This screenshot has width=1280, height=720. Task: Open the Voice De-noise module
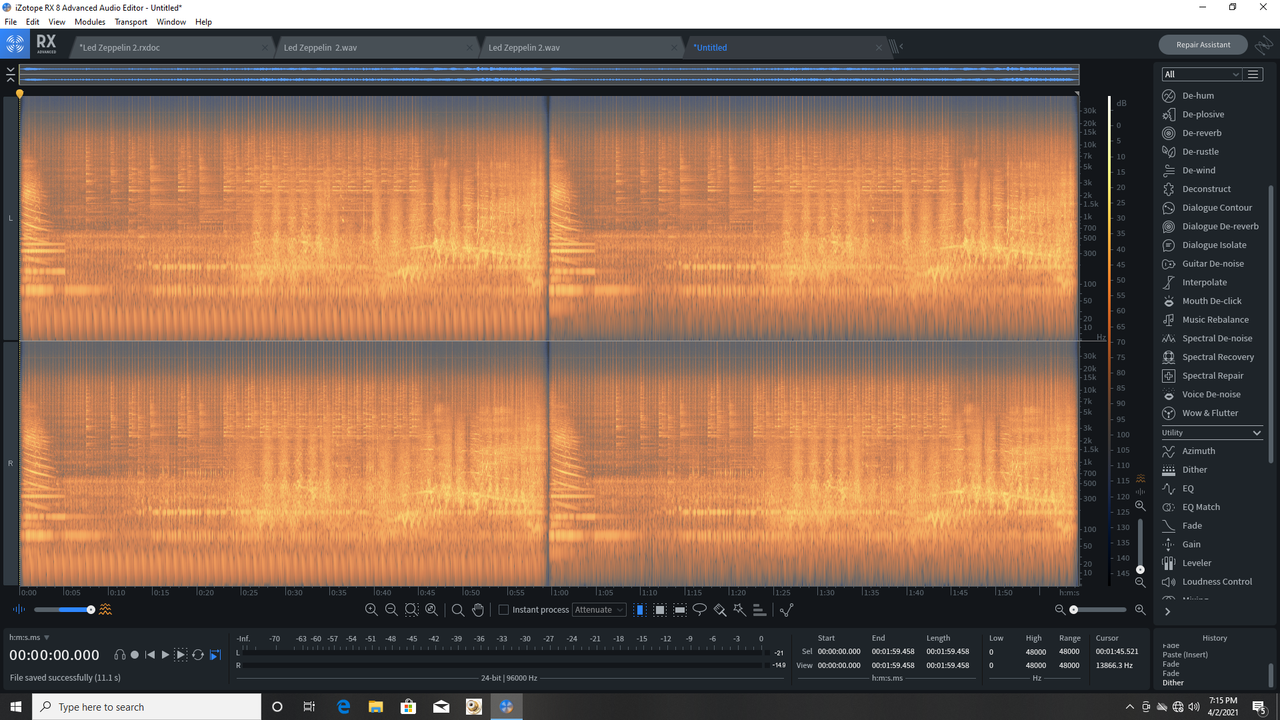[1212, 394]
